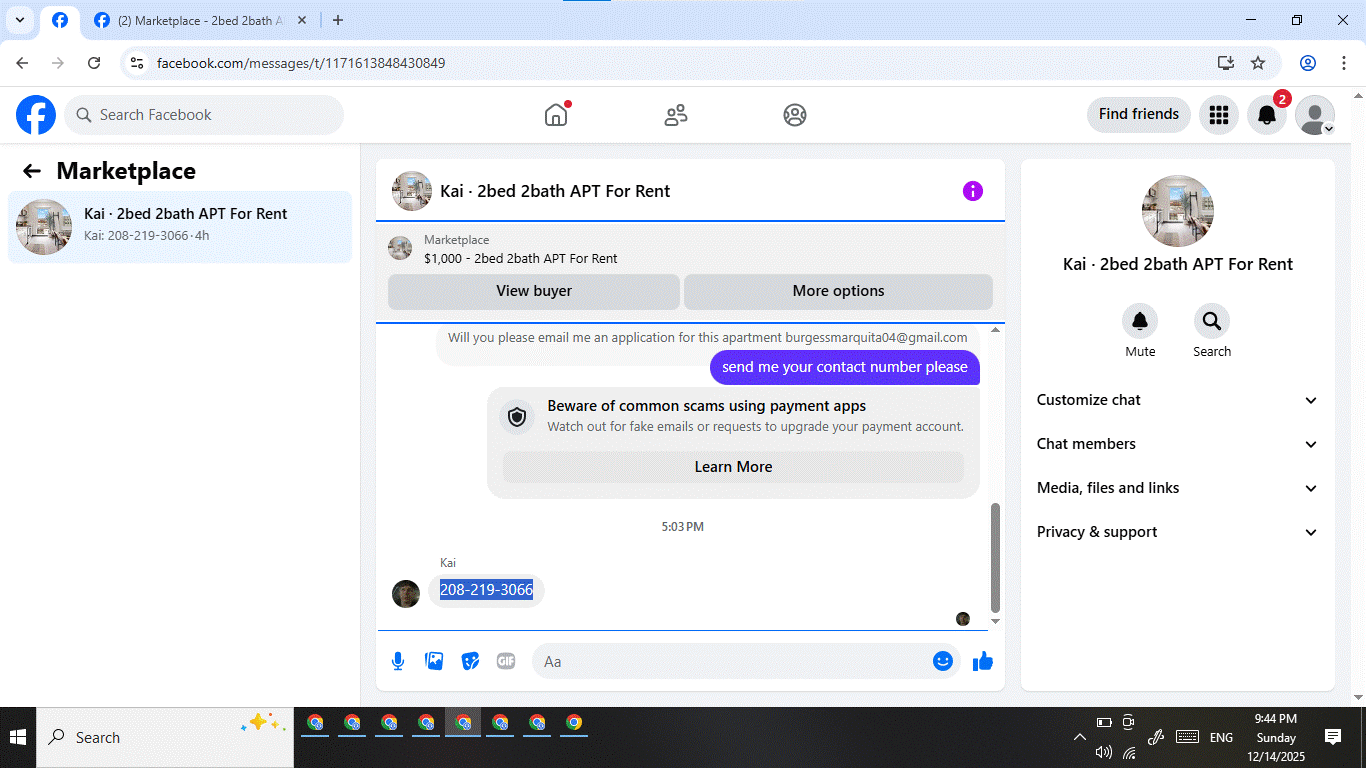
Task: Click selected phone number 208-219-3066 message
Action: [x=486, y=590]
